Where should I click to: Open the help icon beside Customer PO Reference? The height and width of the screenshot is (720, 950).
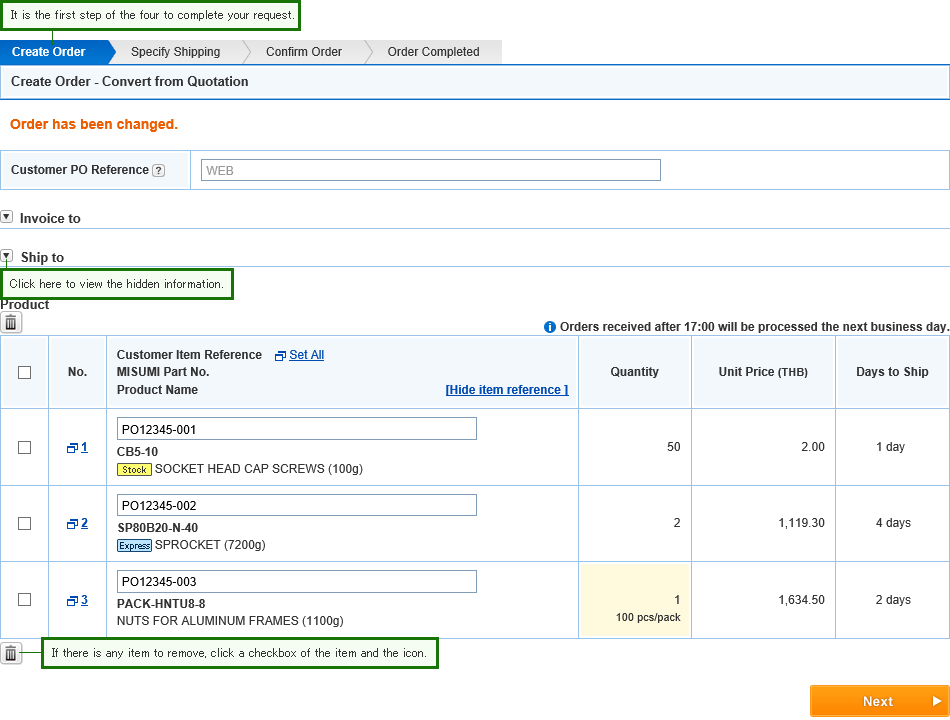158,170
